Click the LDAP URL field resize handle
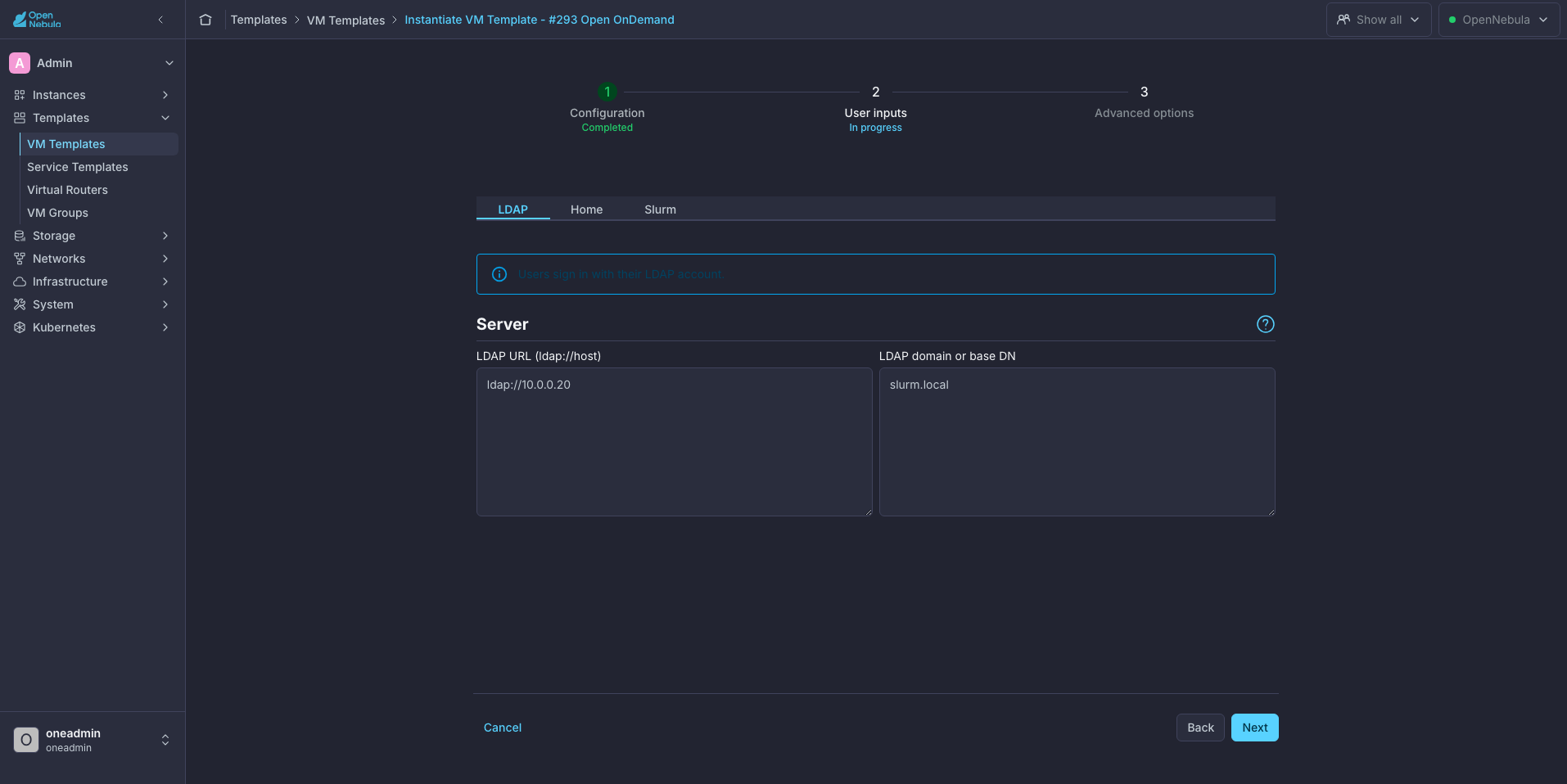Screen dimensions: 1567x784 [x=868, y=511]
